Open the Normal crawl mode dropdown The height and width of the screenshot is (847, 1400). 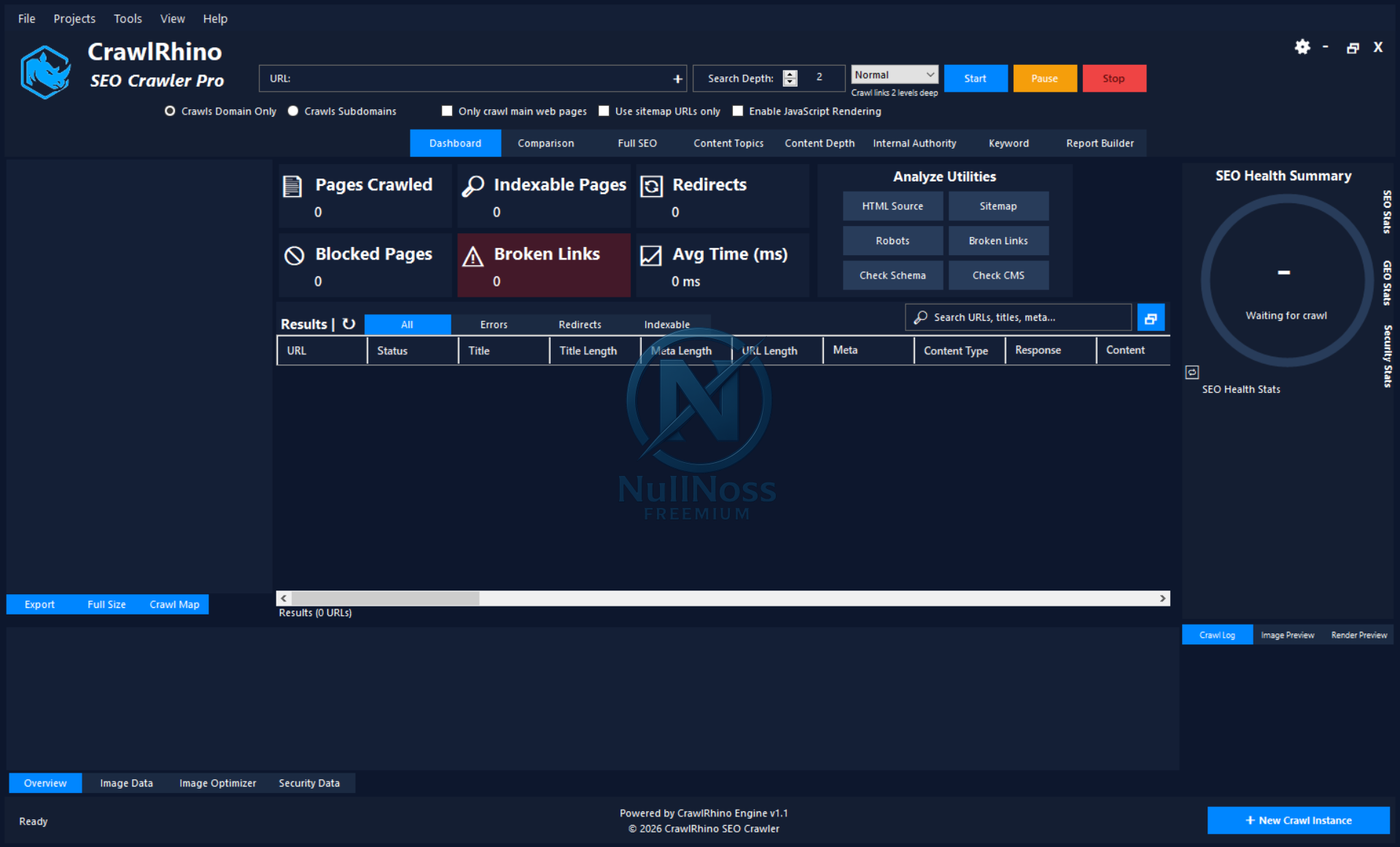895,75
